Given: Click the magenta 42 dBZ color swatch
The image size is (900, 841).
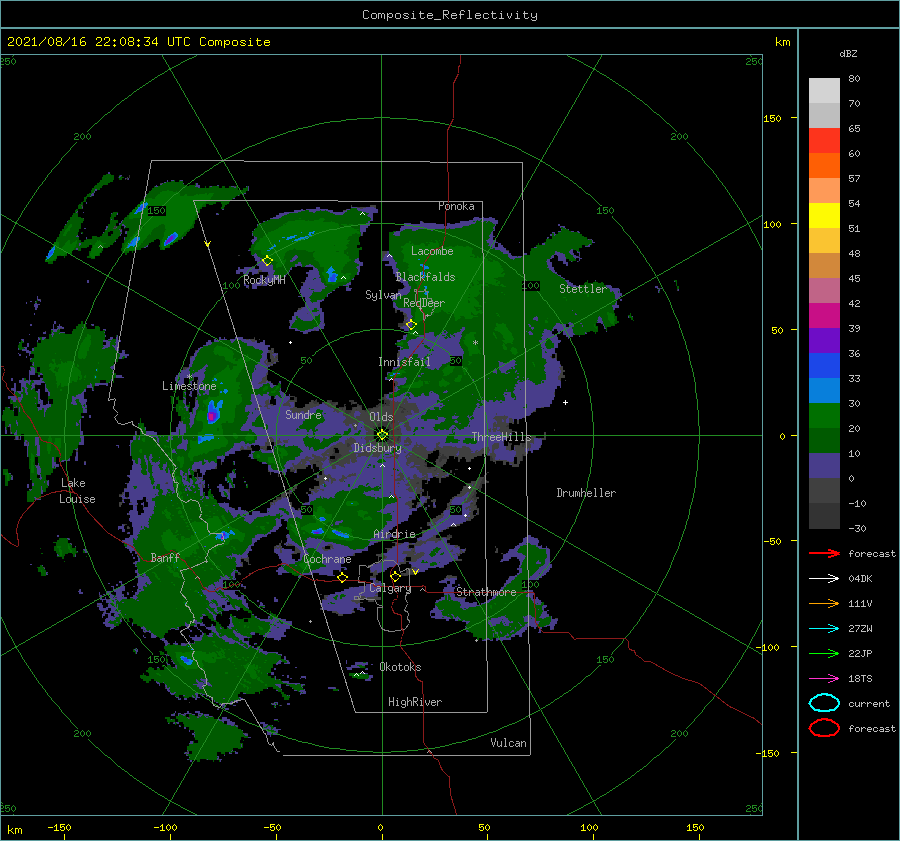Looking at the screenshot, I should click(x=824, y=316).
